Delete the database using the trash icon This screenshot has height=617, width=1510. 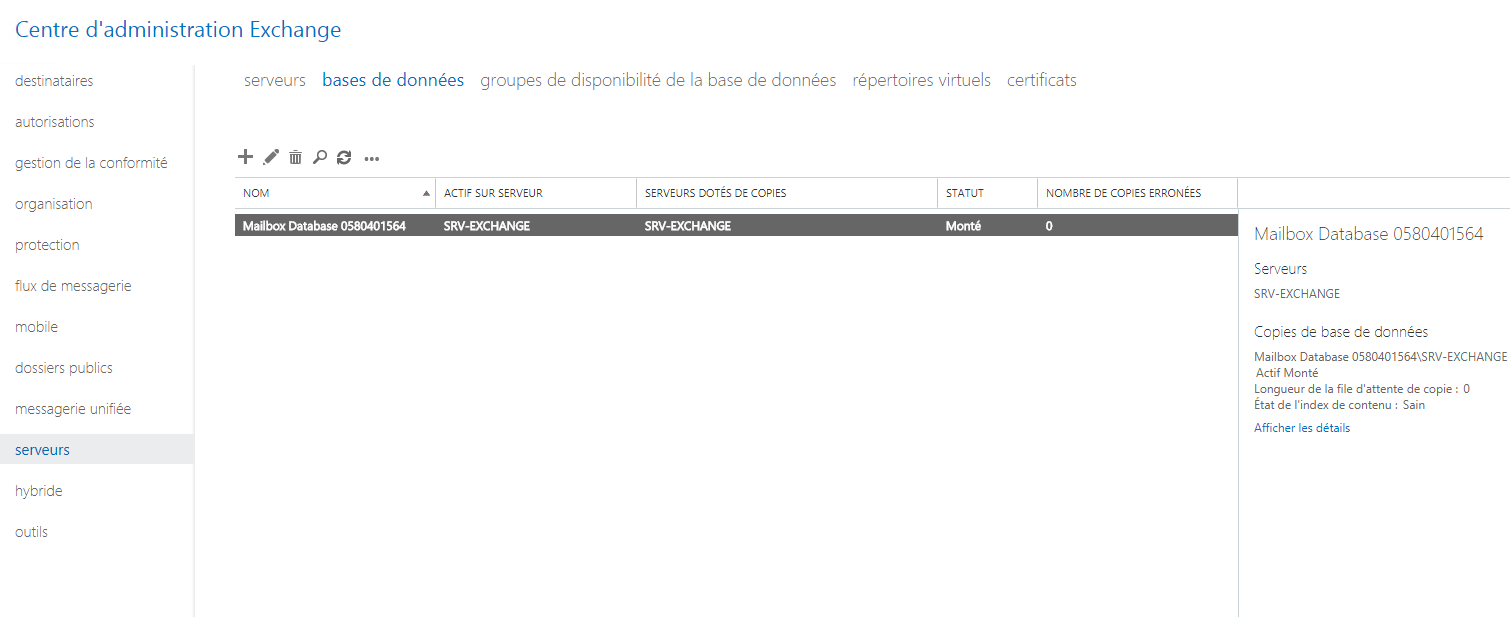[295, 157]
